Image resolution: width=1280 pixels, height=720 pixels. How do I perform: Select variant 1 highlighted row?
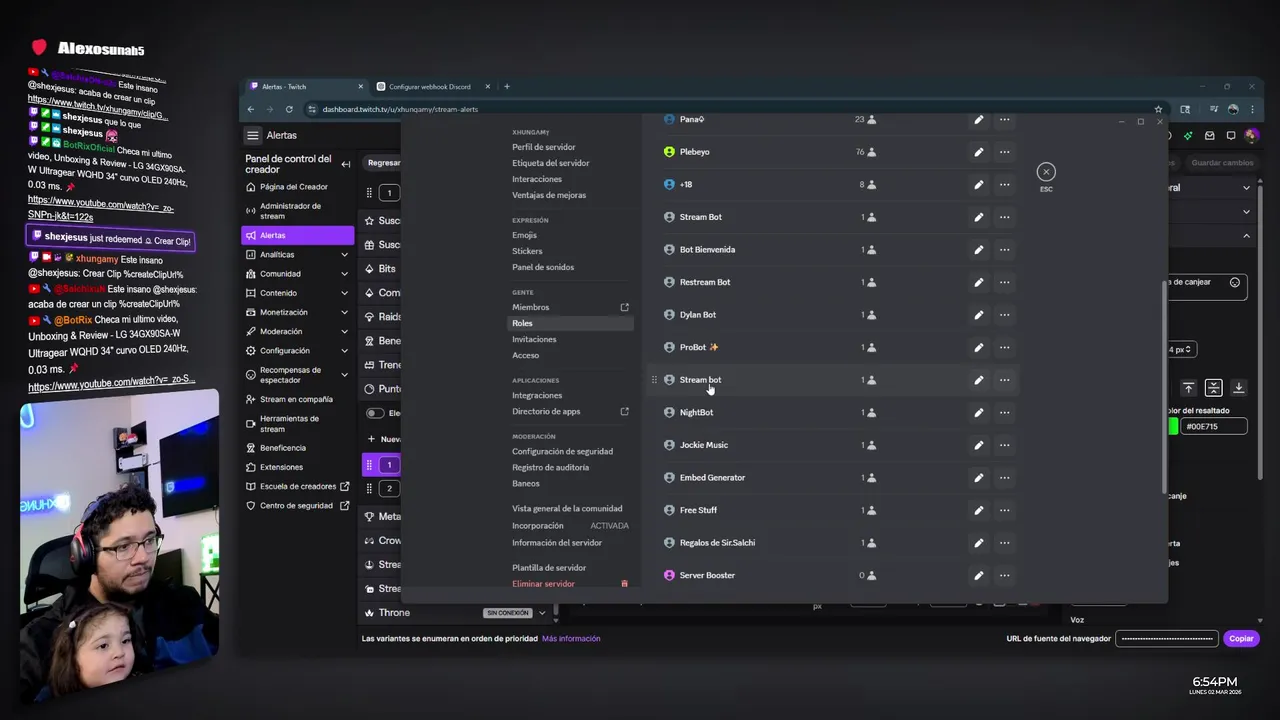[381, 464]
